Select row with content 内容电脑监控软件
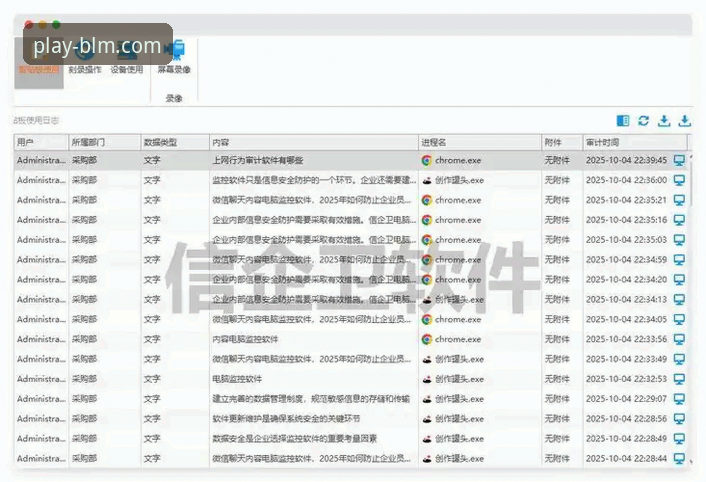 click(x=351, y=339)
